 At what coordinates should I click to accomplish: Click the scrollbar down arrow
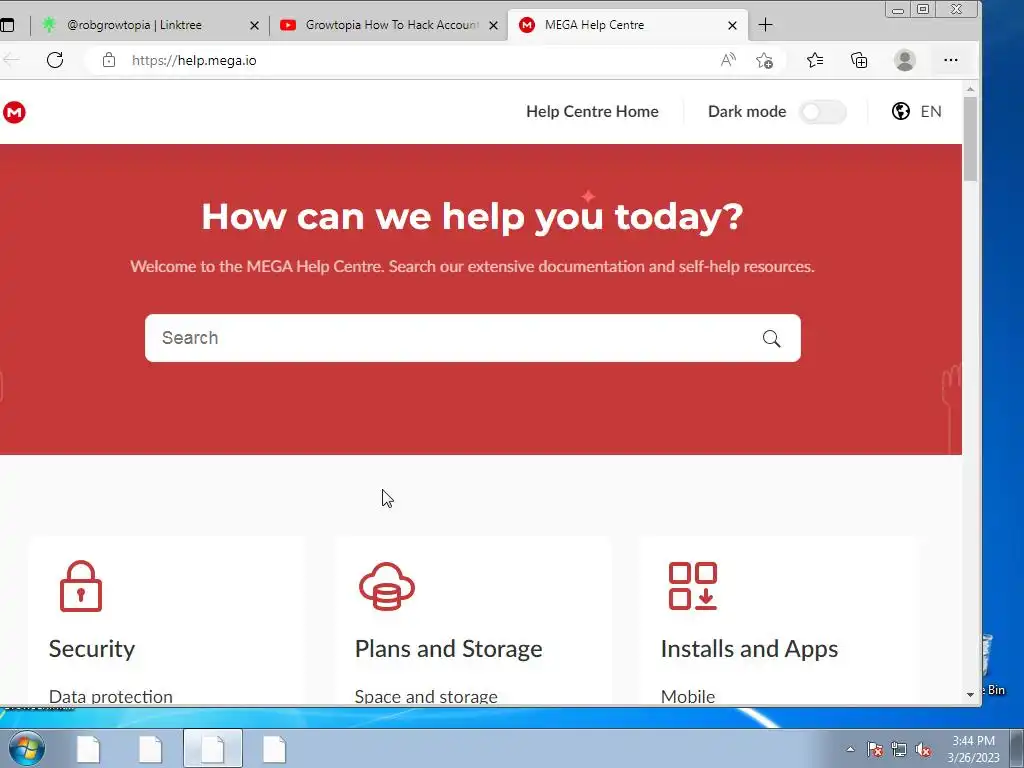(x=970, y=694)
